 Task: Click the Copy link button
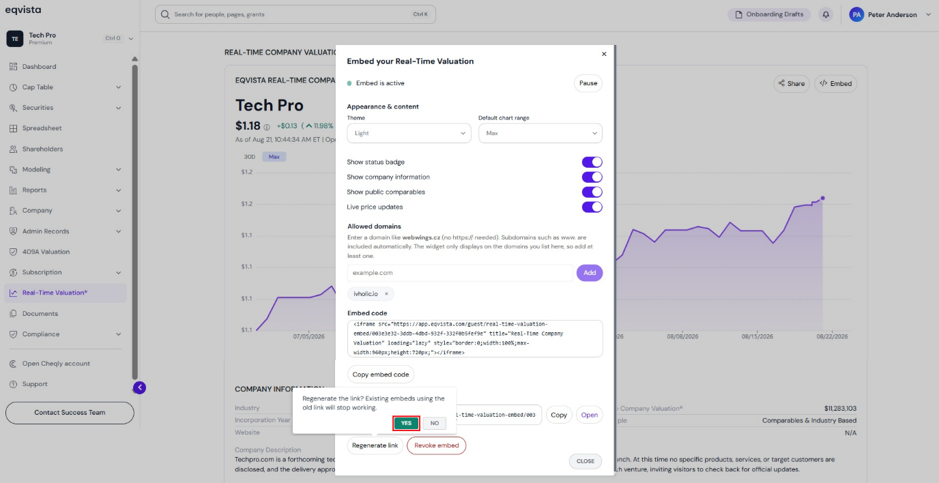point(559,415)
